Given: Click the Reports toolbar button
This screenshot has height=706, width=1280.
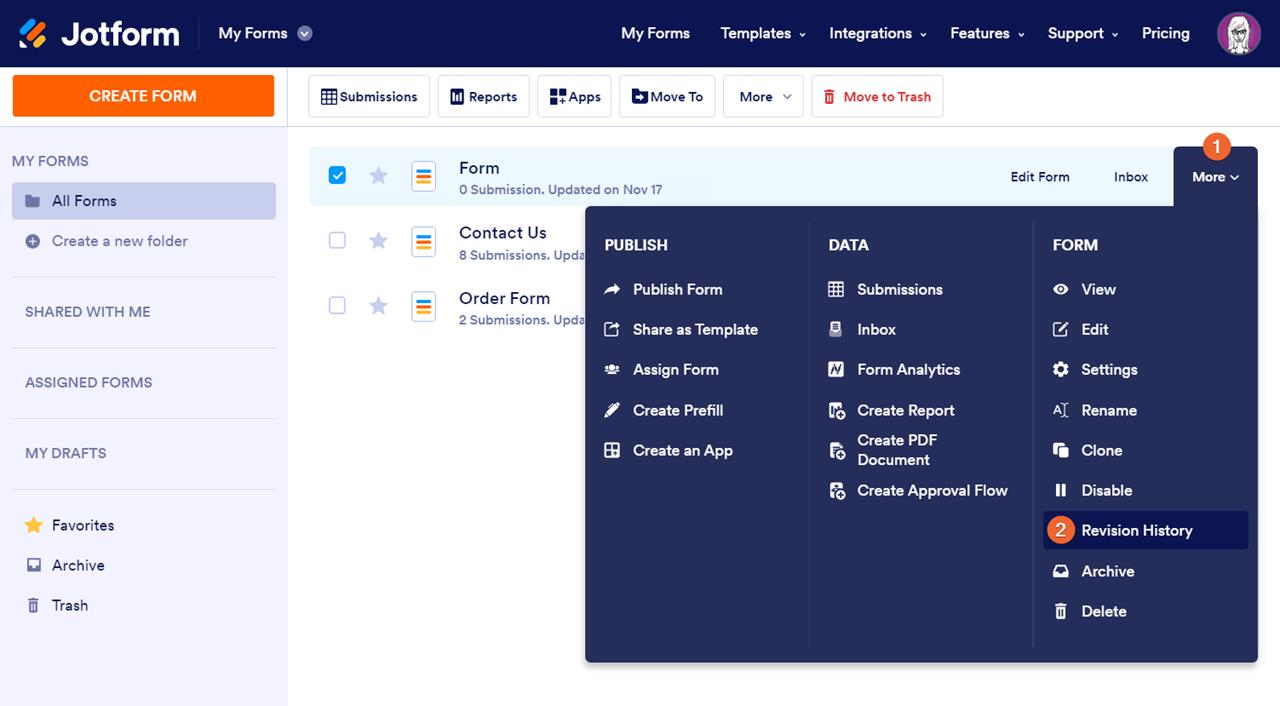Looking at the screenshot, I should tap(484, 96).
